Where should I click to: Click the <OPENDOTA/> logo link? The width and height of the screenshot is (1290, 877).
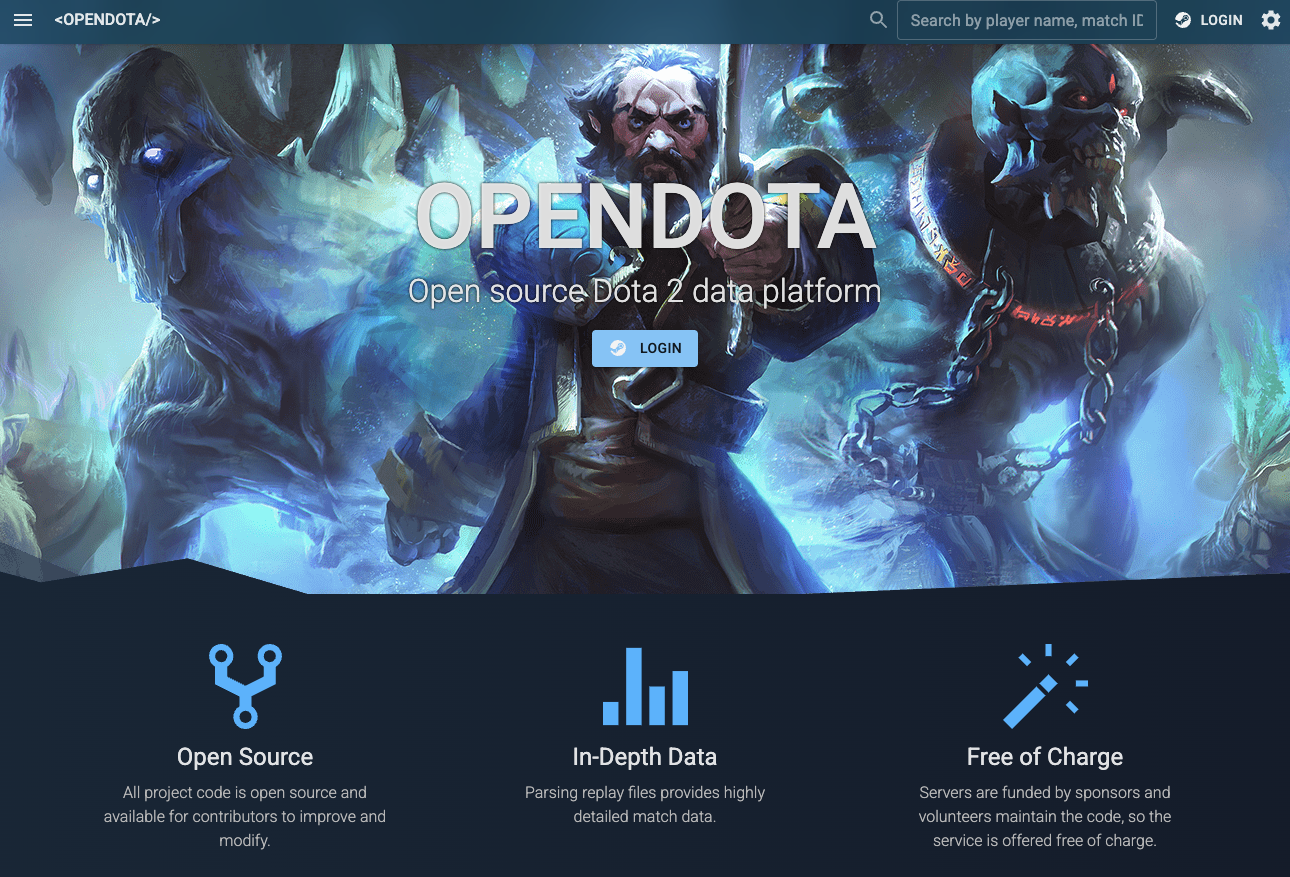pyautogui.click(x=107, y=20)
